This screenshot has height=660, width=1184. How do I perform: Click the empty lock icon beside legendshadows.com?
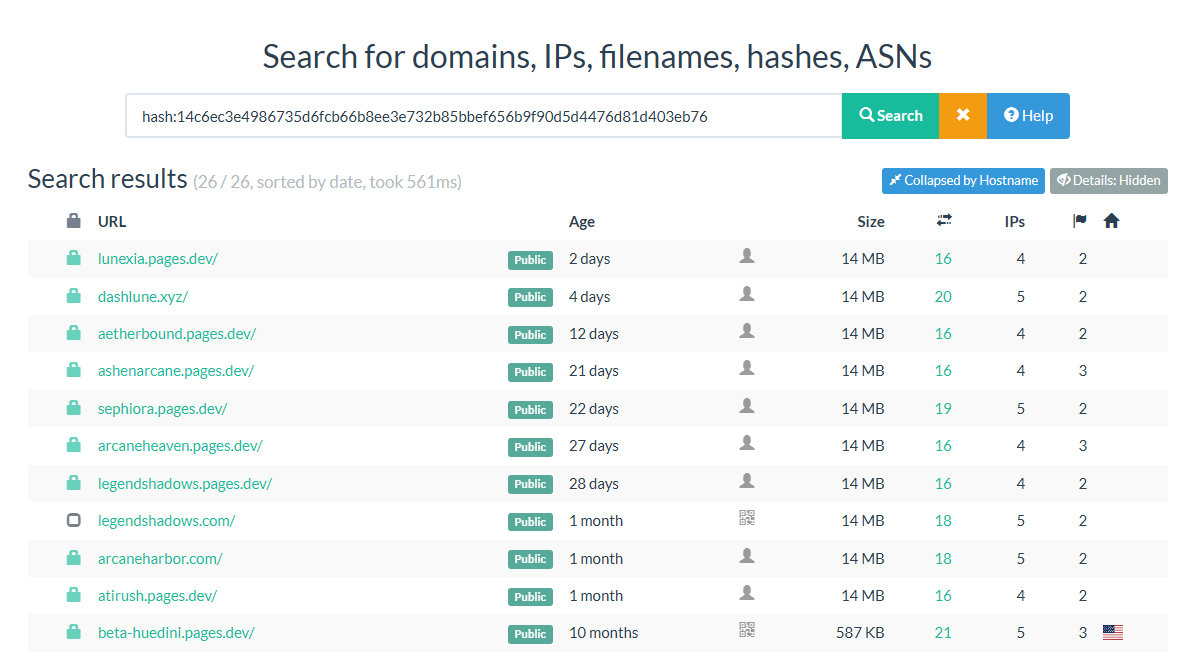pos(73,520)
